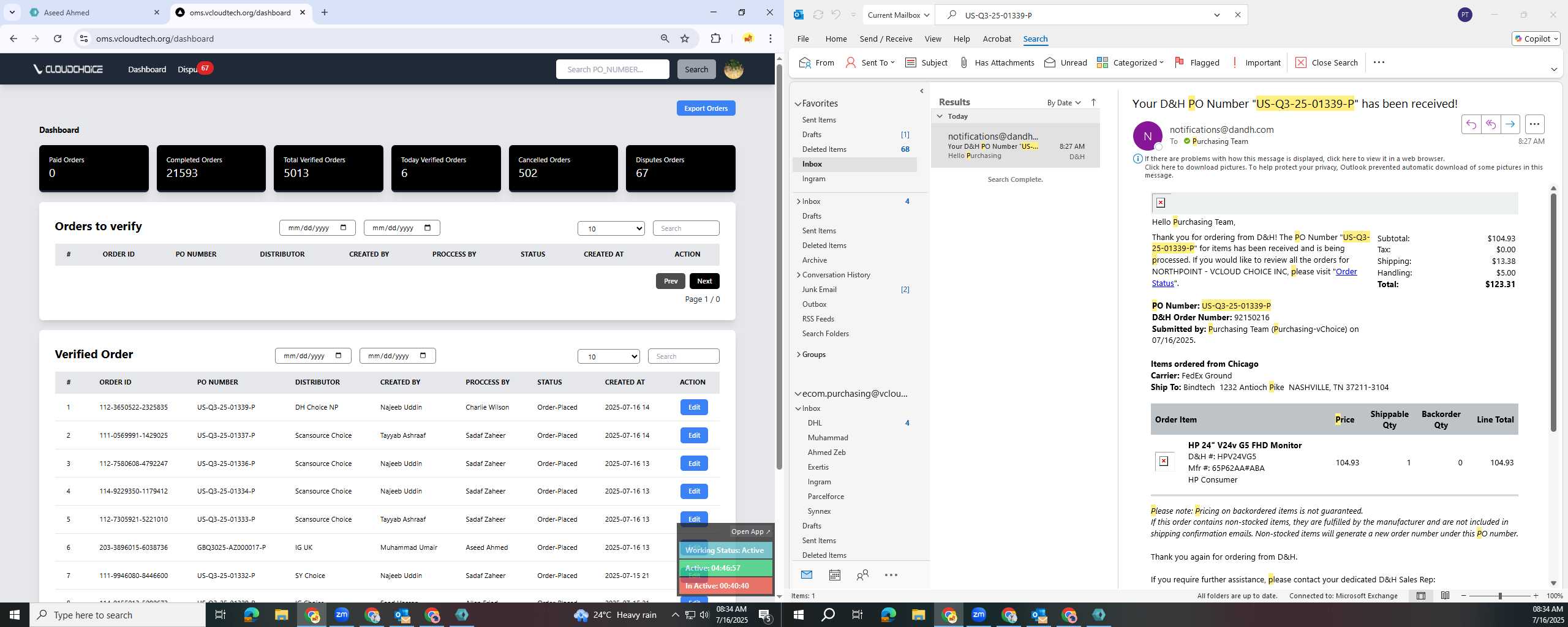Open page size dropdown in Verified Order

coord(608,356)
